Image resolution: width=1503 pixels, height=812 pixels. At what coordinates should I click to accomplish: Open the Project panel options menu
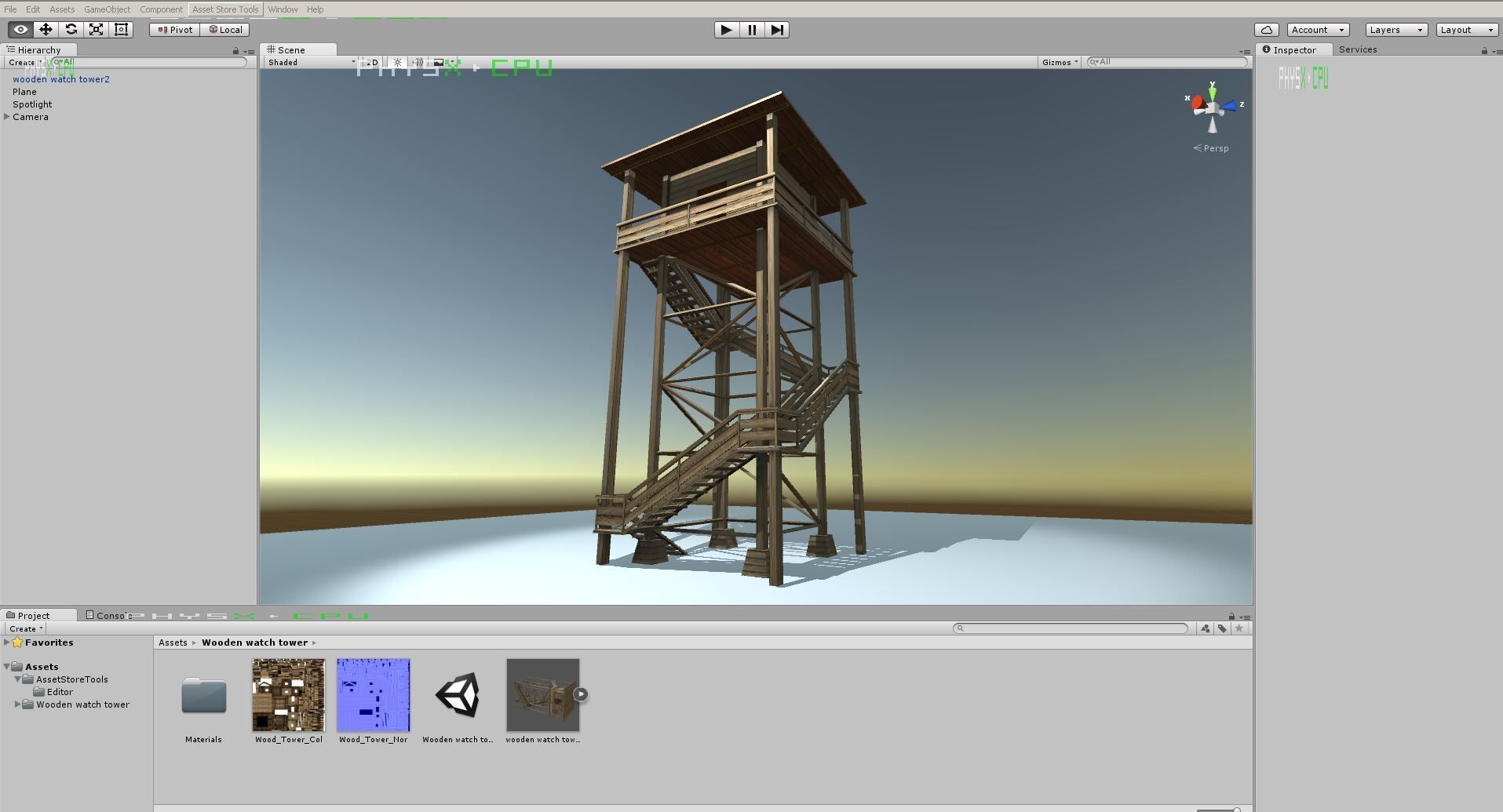point(1246,617)
